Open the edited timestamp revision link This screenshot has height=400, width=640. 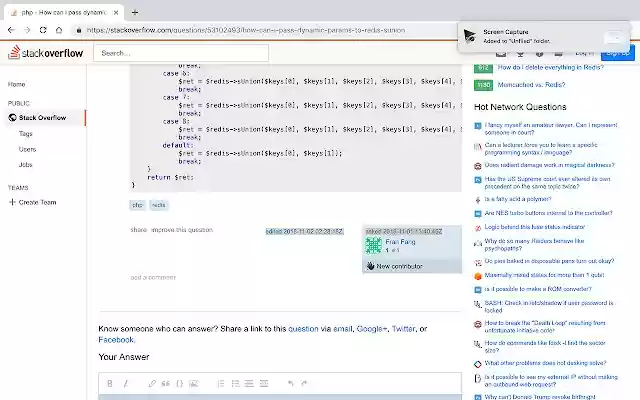(304, 231)
